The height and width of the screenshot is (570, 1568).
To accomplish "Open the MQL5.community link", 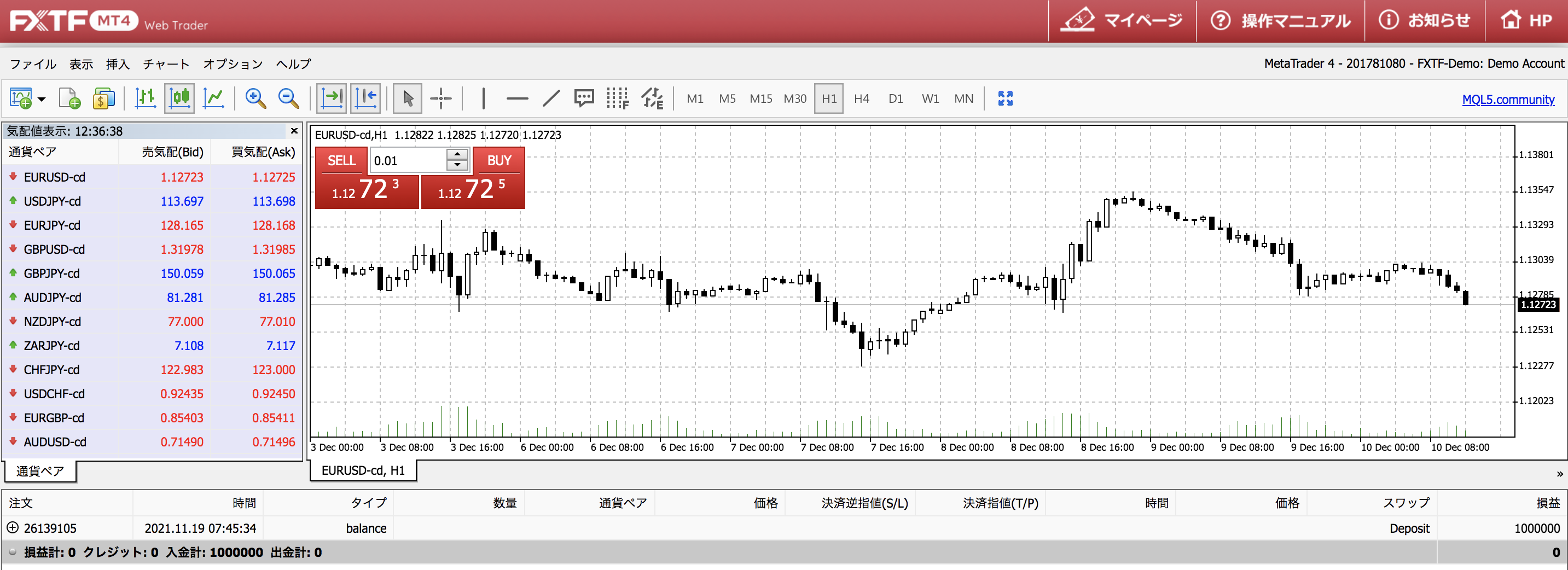I will click(x=1509, y=99).
